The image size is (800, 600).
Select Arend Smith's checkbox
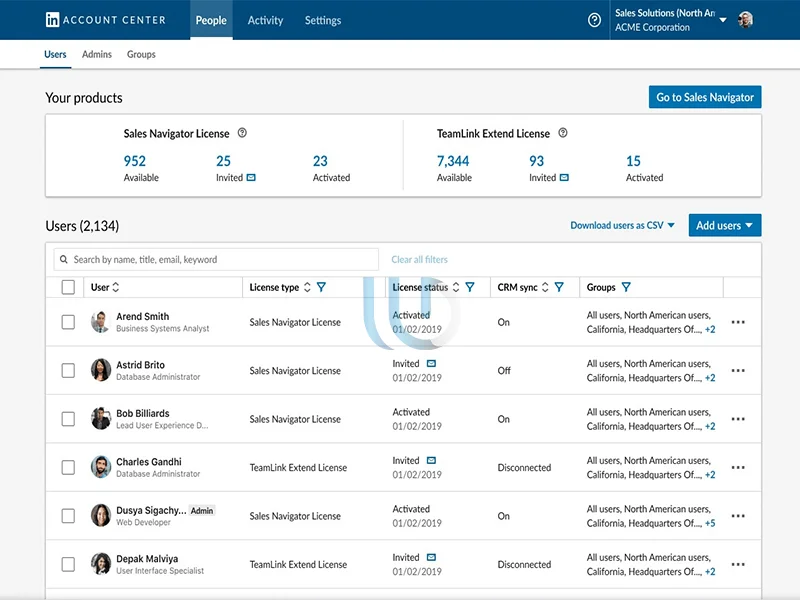[68, 322]
